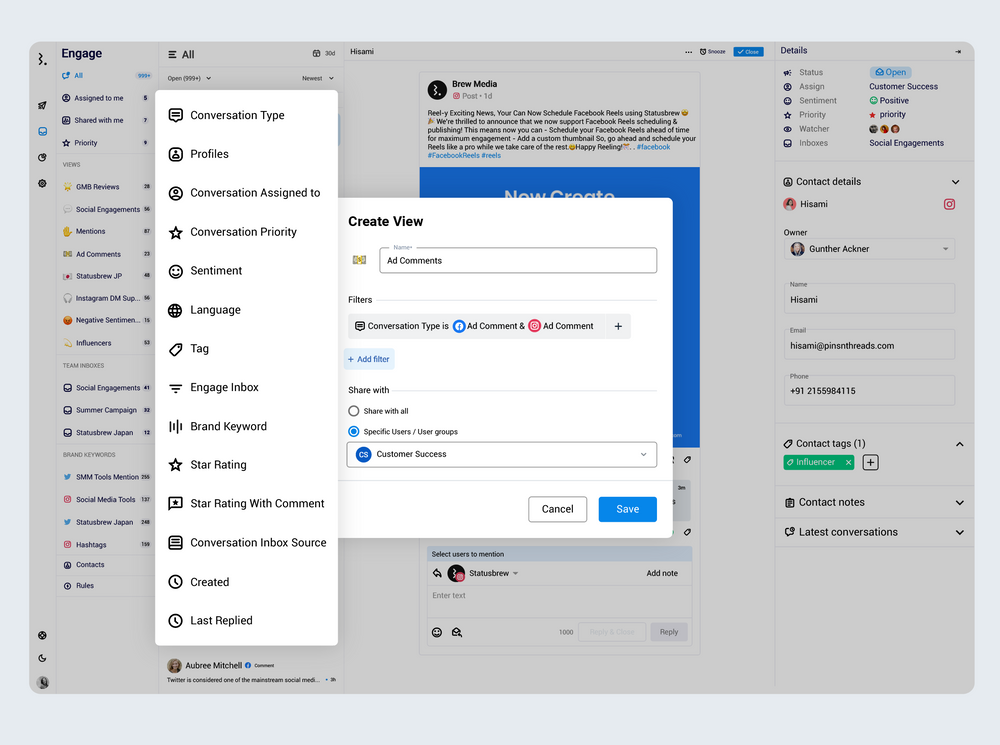Image resolution: width=1000 pixels, height=745 pixels.
Task: Click the Open status badge
Action: [890, 72]
